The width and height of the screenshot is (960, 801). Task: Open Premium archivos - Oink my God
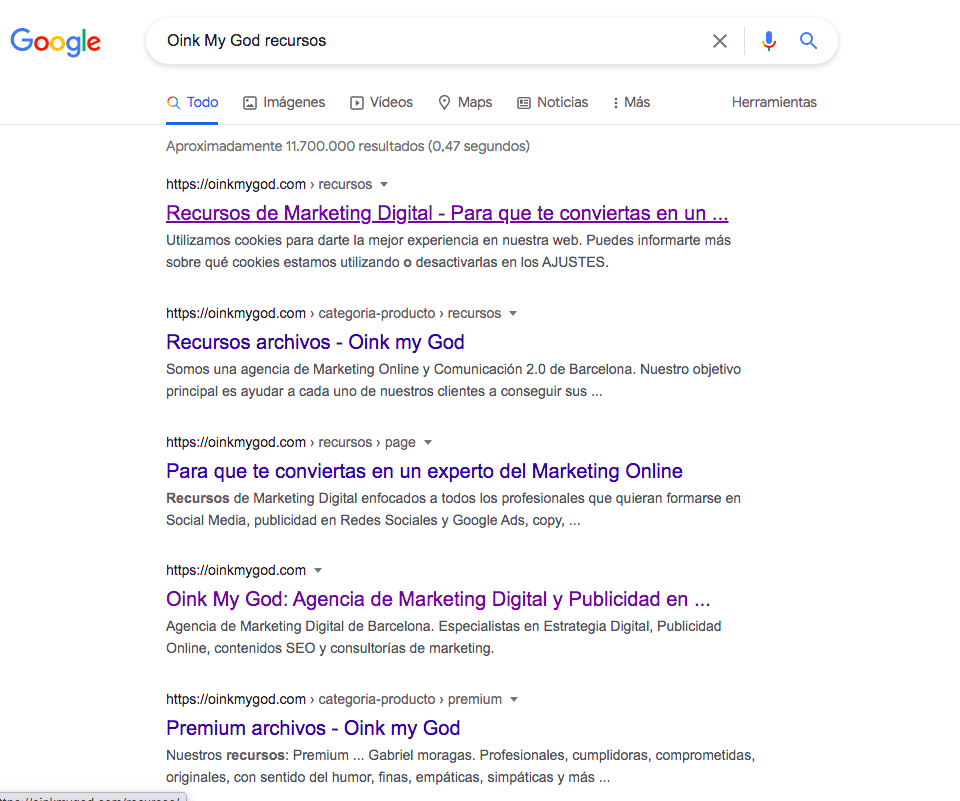point(313,728)
